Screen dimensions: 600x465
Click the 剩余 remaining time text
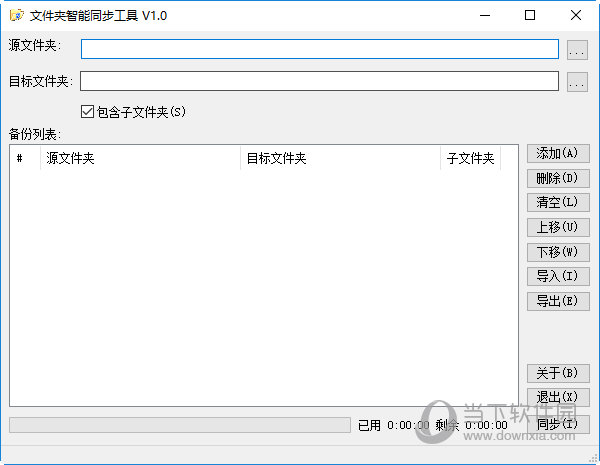point(471,425)
